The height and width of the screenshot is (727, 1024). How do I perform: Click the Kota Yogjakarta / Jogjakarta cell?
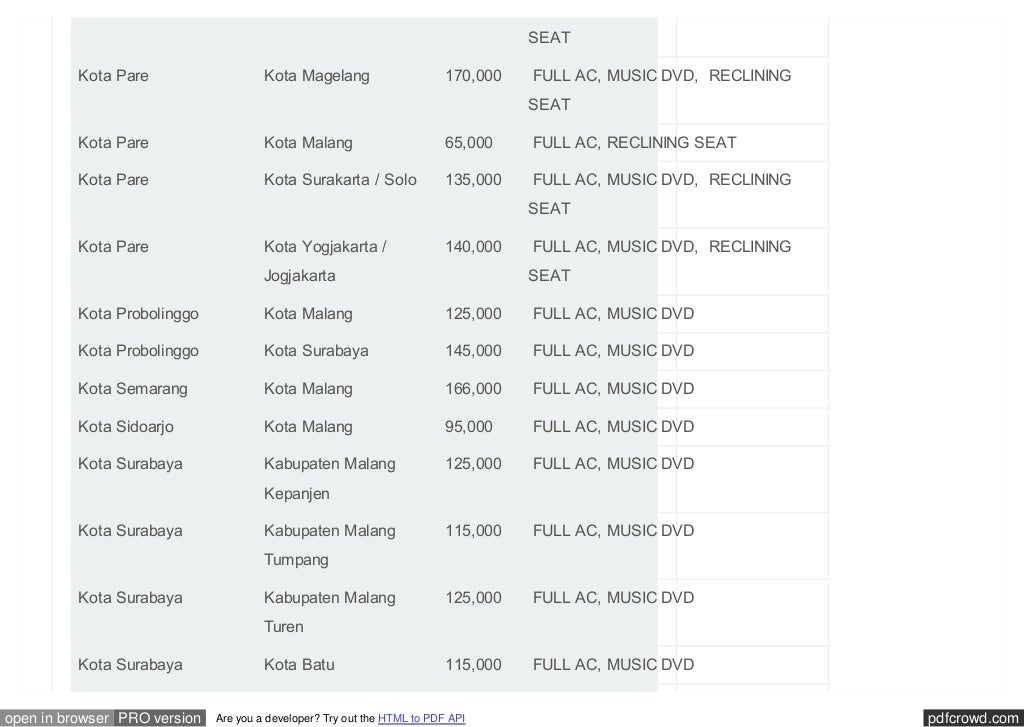(x=325, y=261)
